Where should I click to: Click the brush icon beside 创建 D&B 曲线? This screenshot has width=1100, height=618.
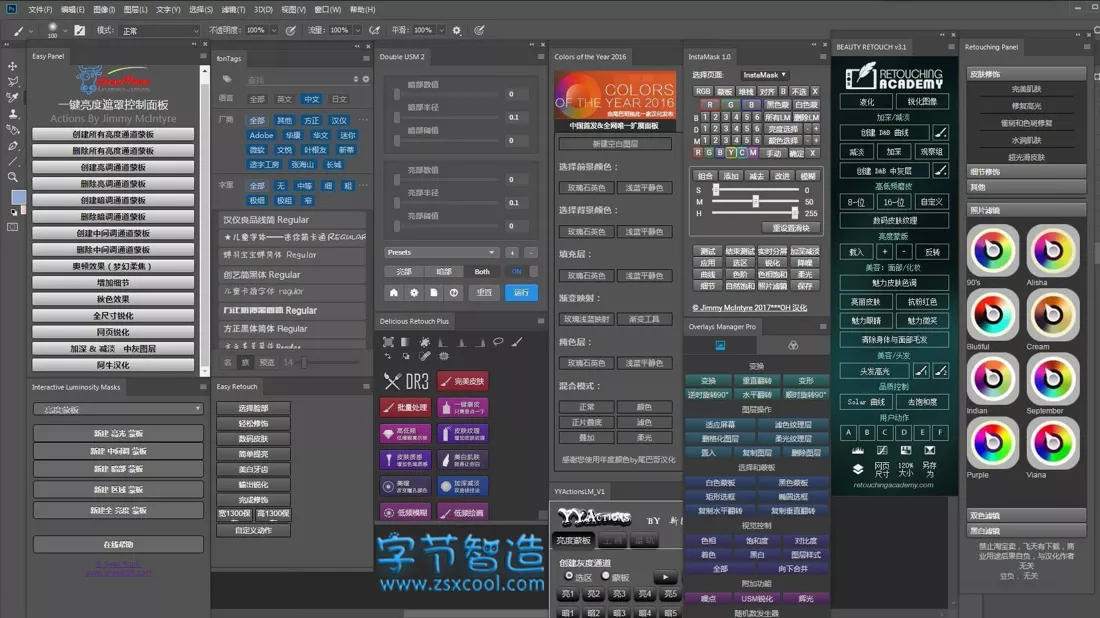[x=941, y=132]
